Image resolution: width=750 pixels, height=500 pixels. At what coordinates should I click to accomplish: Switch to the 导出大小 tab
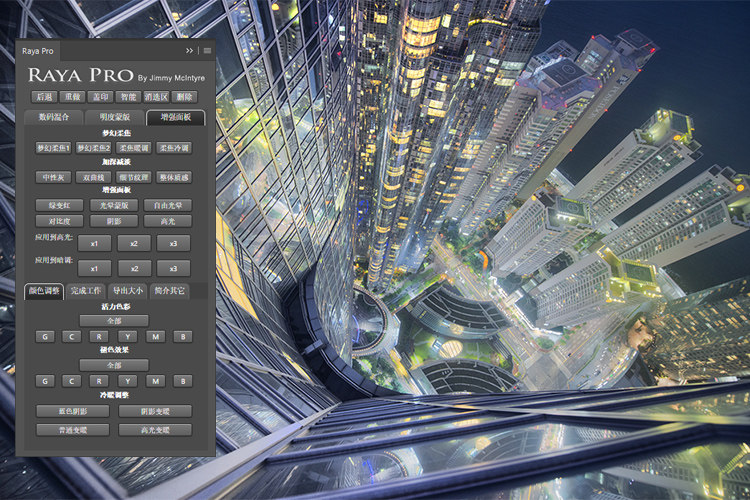(128, 291)
